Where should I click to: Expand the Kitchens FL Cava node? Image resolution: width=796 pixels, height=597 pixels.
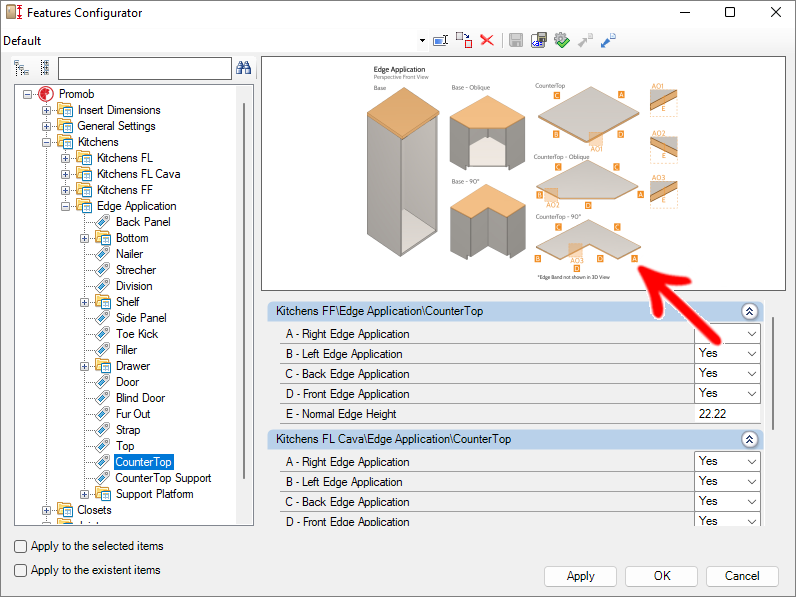tap(65, 174)
